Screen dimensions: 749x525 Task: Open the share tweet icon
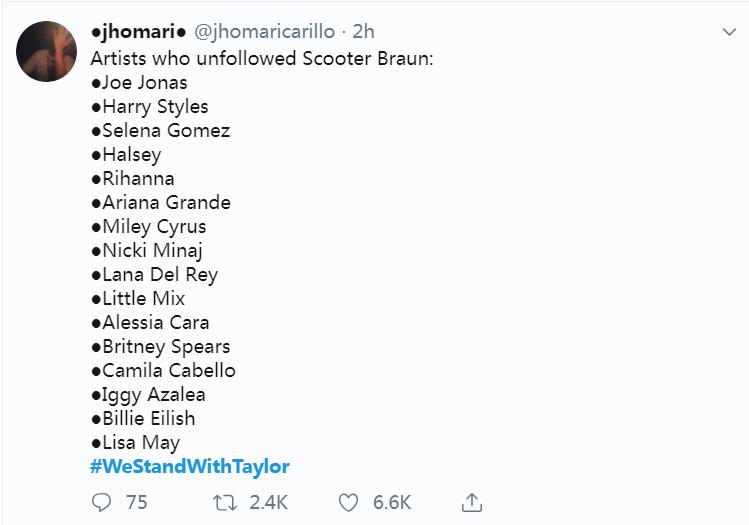coord(473,502)
